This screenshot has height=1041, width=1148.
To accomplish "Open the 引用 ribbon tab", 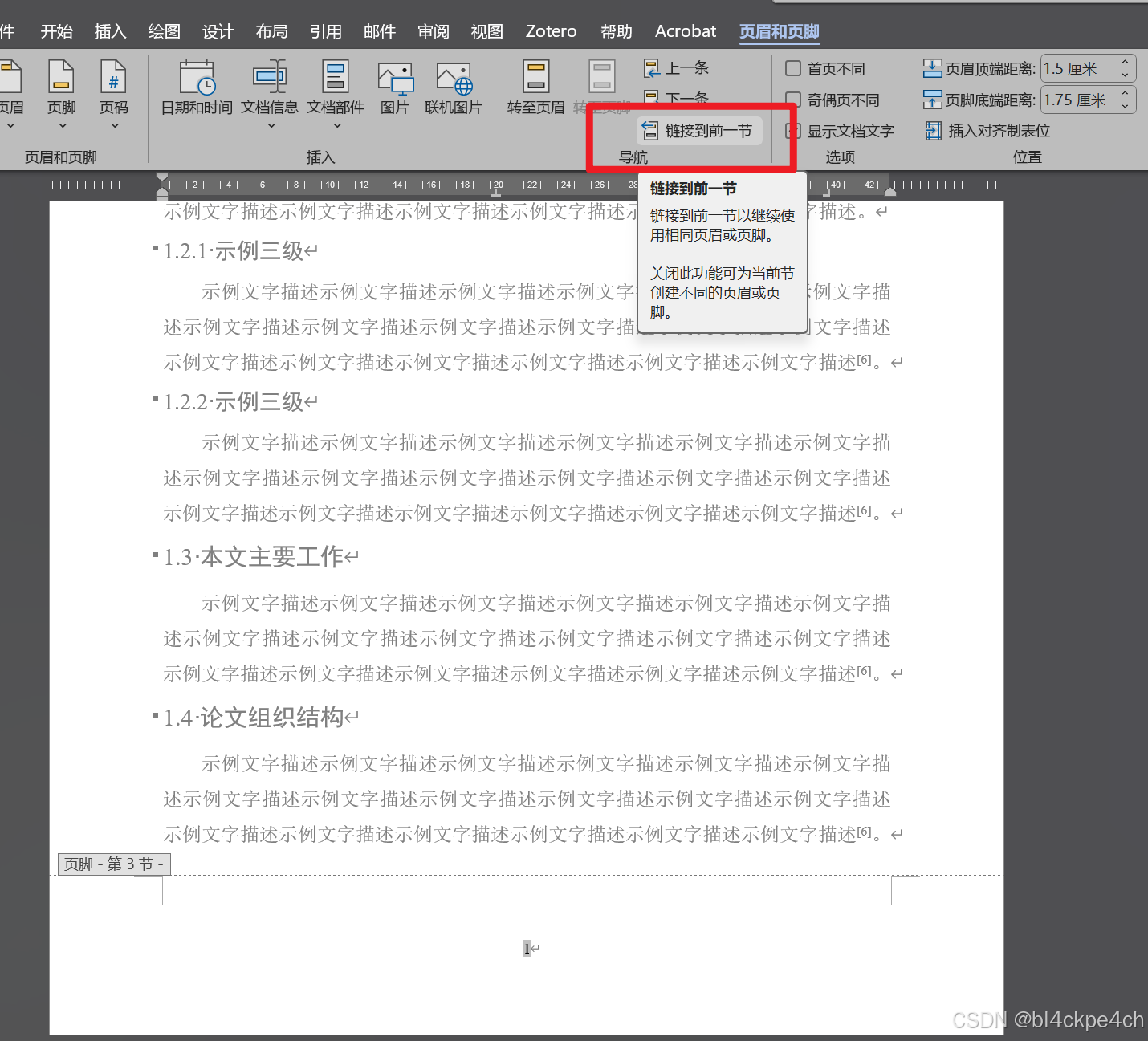I will tap(326, 31).
